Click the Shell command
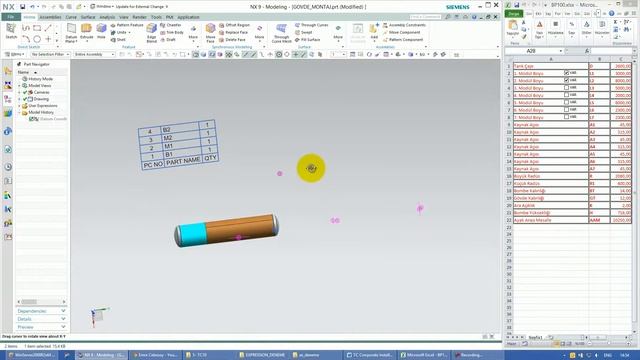The image size is (640, 360). [118, 40]
